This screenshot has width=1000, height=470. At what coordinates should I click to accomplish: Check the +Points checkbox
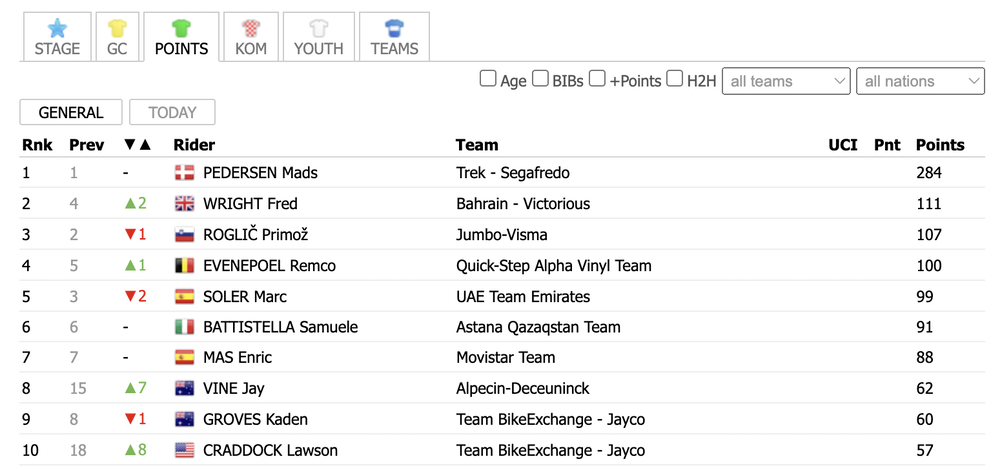tap(597, 80)
